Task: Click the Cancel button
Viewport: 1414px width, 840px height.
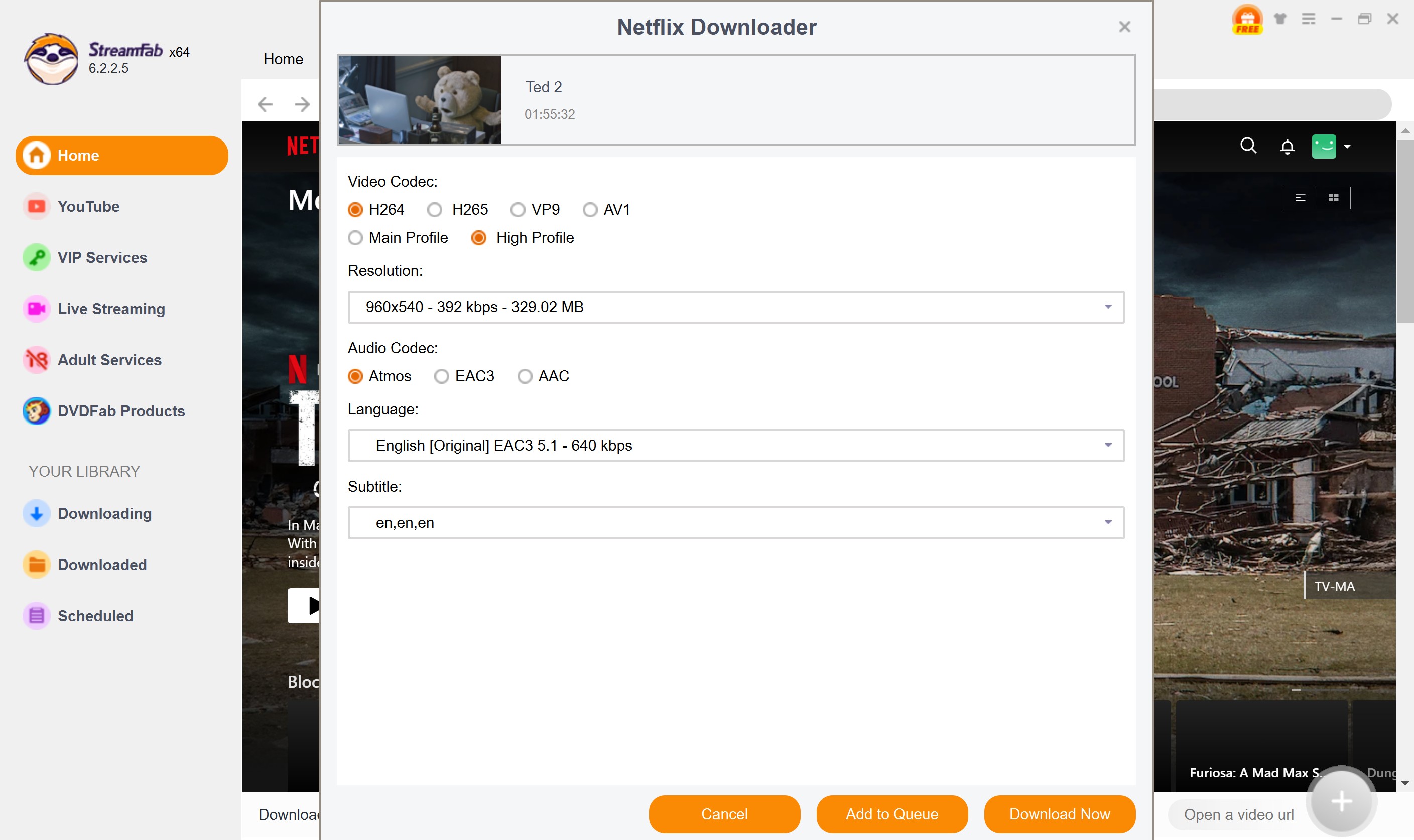Action: [724, 814]
